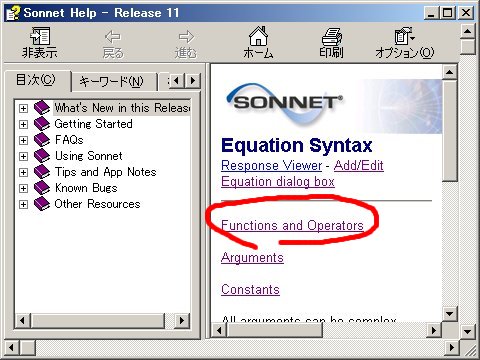Click the FAQs purple book icon

(42, 140)
